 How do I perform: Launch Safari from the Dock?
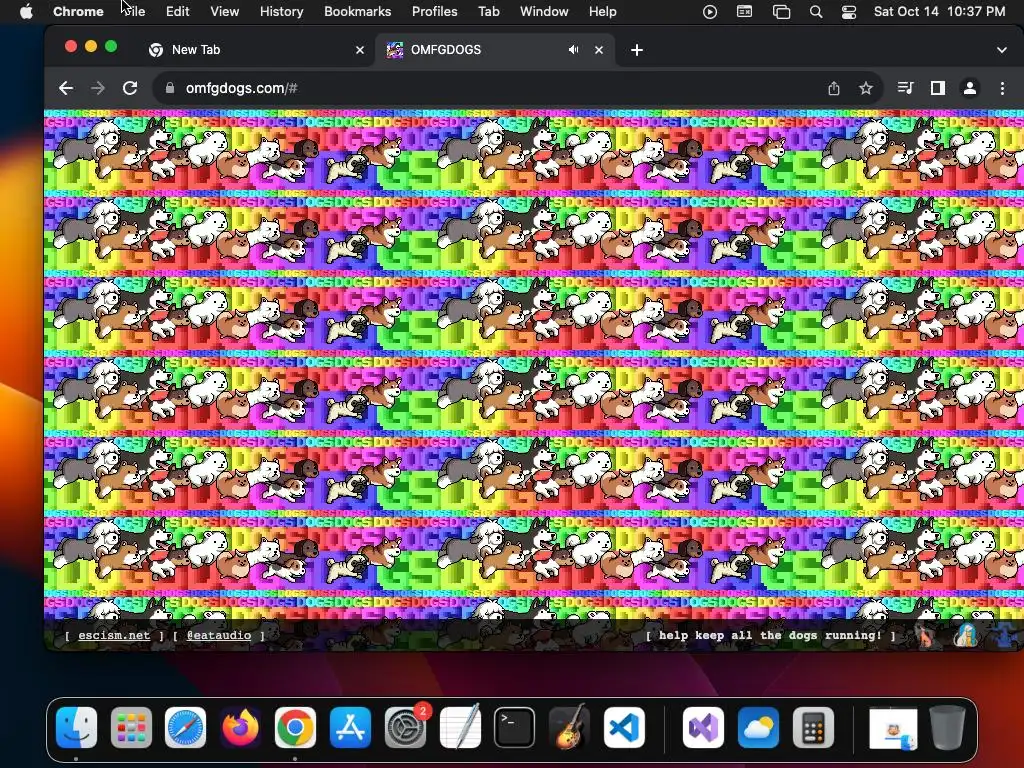185,728
